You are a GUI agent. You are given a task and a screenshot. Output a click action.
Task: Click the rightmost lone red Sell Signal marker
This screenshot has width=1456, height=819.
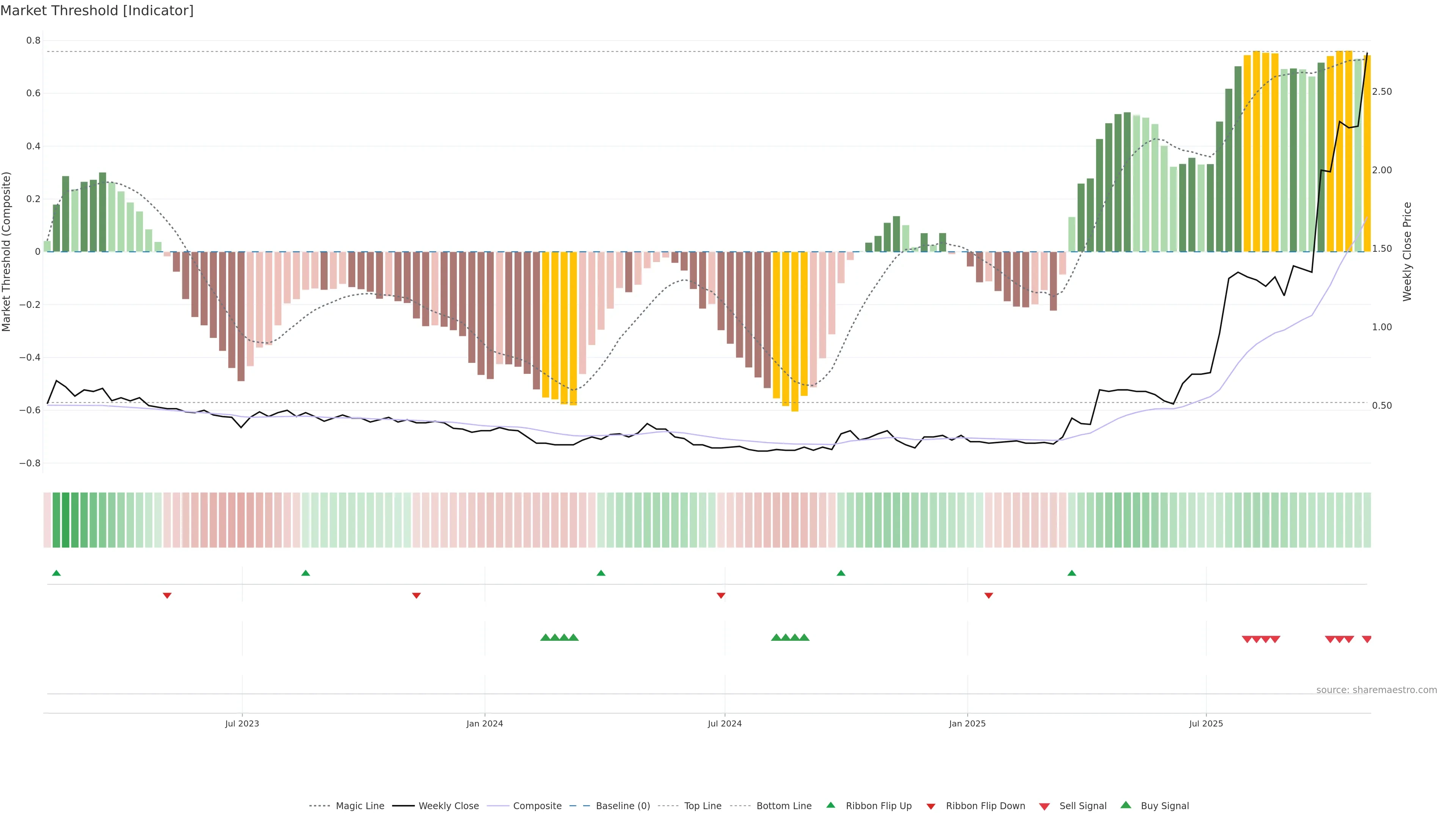coord(1367,639)
